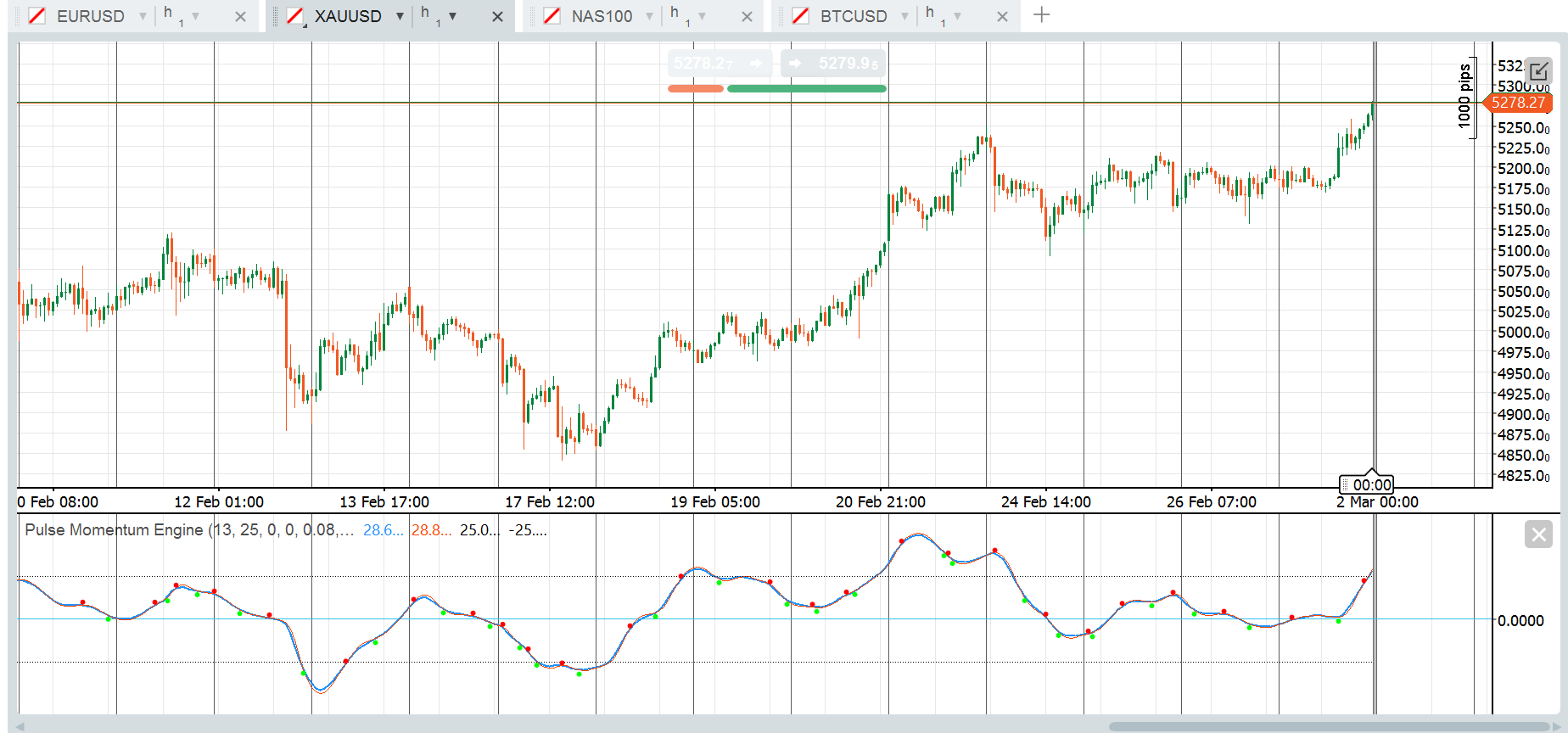
Task: Expand the XAUUSD h1 timeframe dropdown
Action: tap(452, 16)
